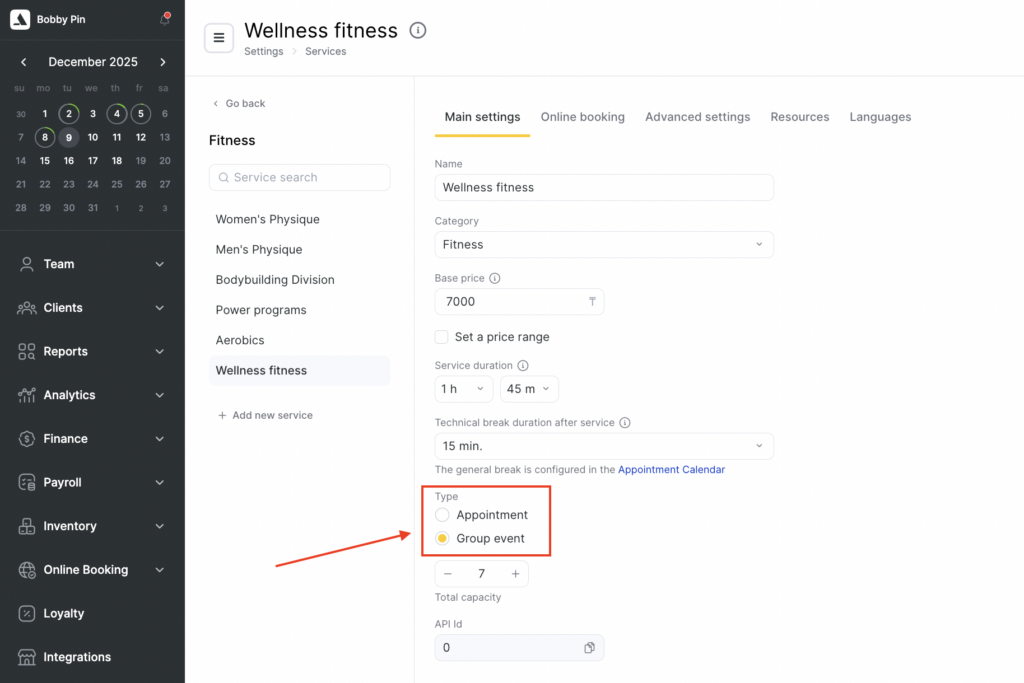Viewport: 1024px width, 683px height.
Task: Open the Advanced settings tab
Action: click(x=697, y=117)
